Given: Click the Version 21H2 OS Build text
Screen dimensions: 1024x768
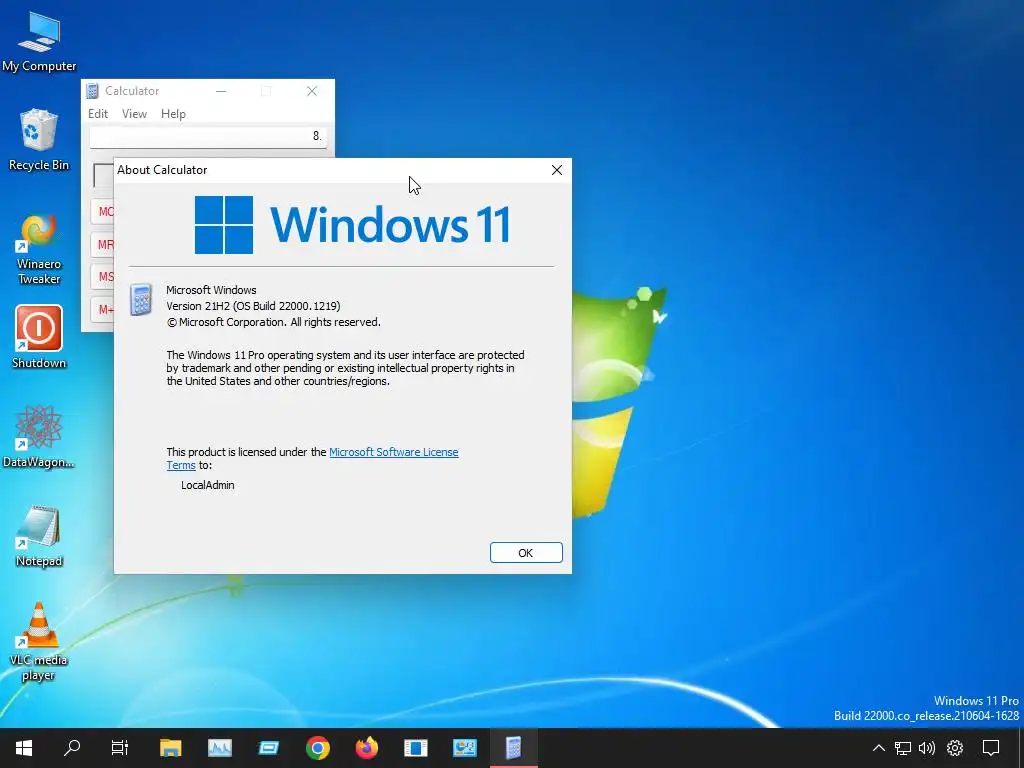Looking at the screenshot, I should click(253, 306).
